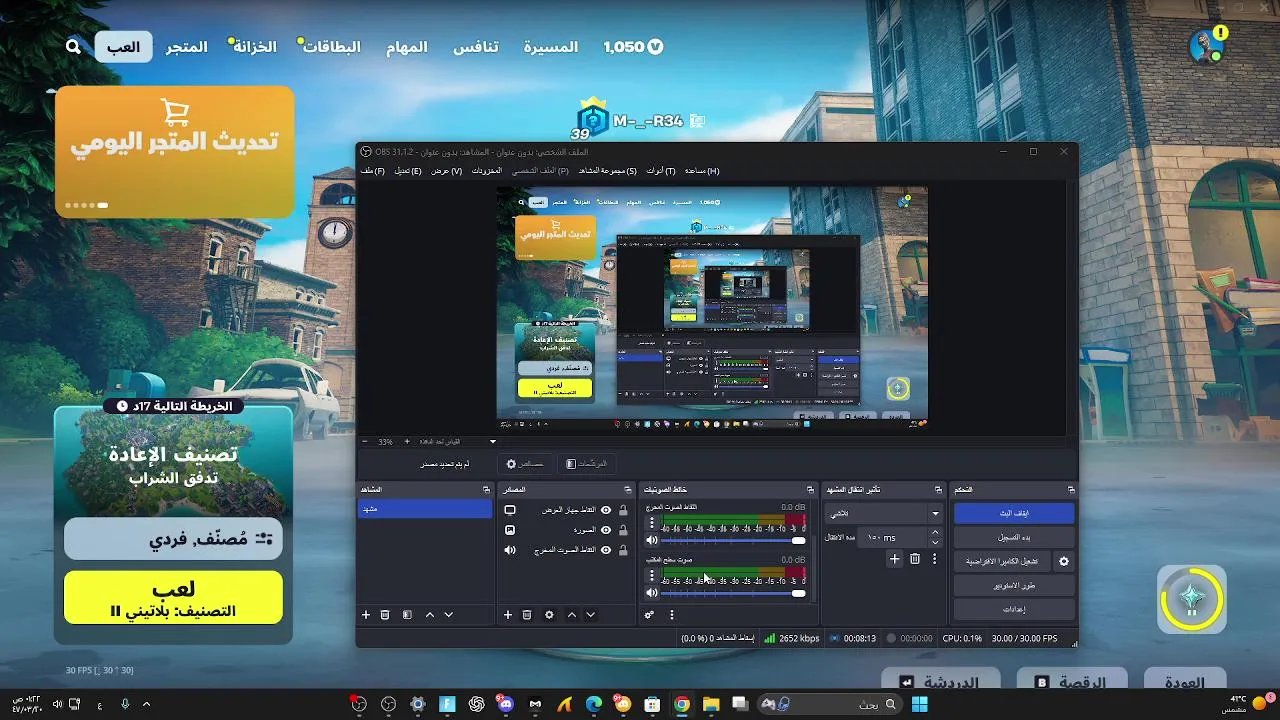The height and width of the screenshot is (720, 1280).
Task: Open source properties gear in Sources toolbar
Action: tap(549, 615)
